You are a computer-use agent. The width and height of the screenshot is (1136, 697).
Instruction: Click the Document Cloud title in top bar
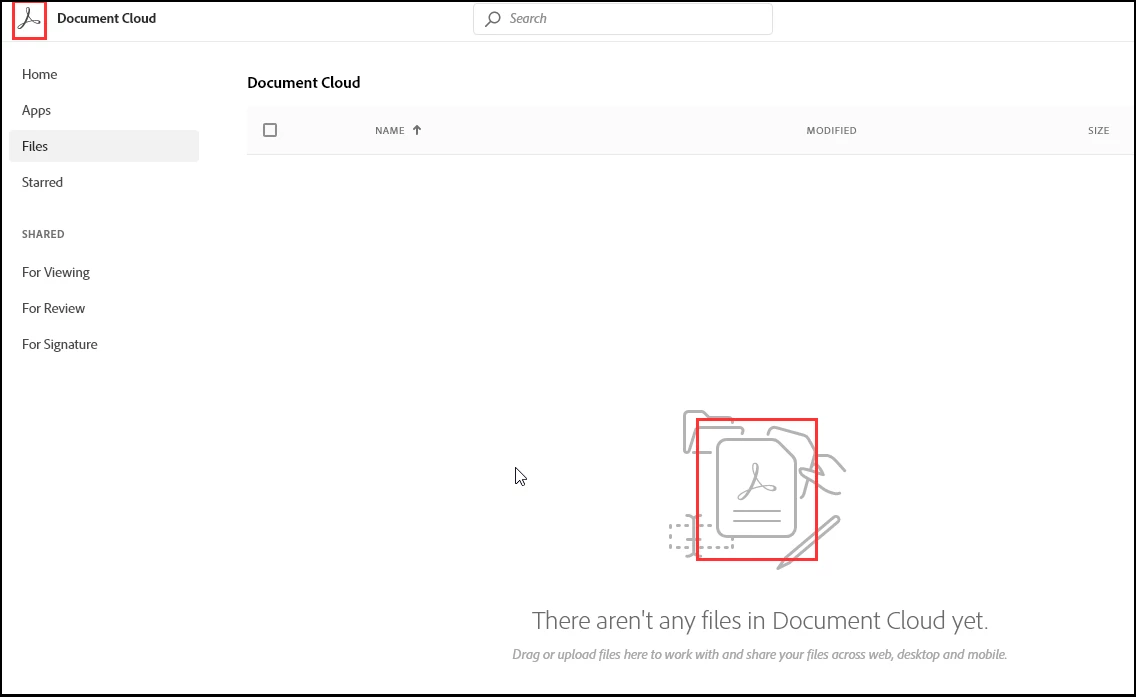point(106,18)
